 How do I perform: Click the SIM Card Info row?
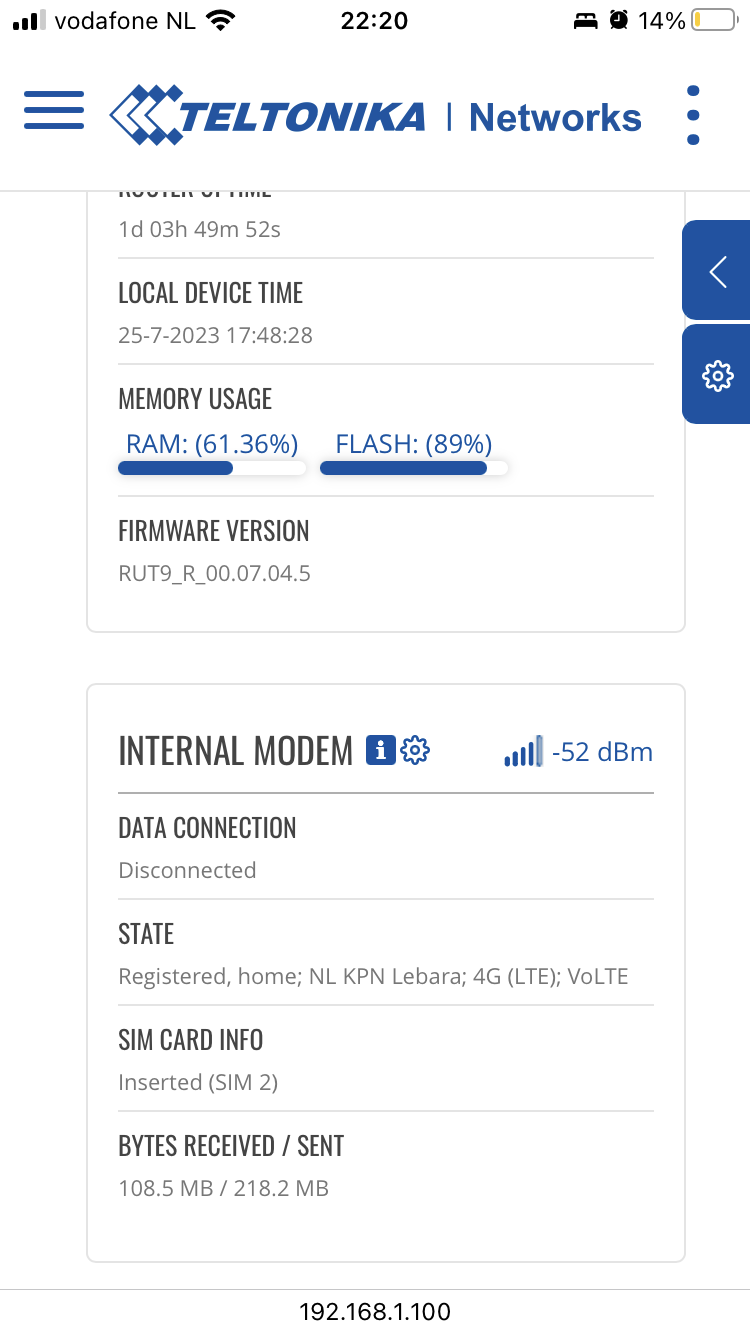pos(386,1058)
